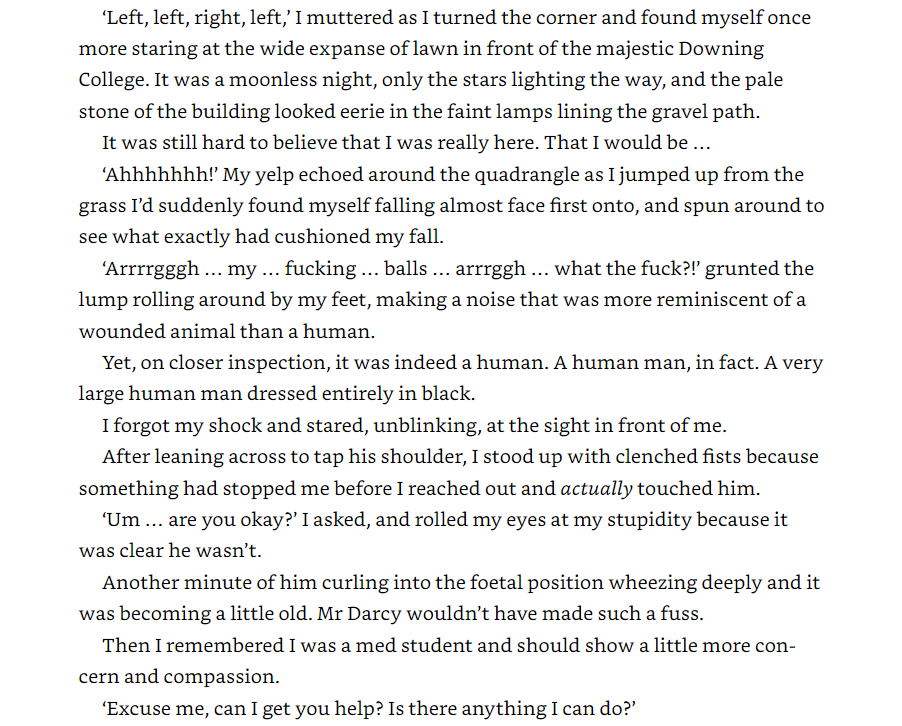This screenshot has width=902, height=726.
Task: Click the word "compassion"
Action: click(x=224, y=677)
